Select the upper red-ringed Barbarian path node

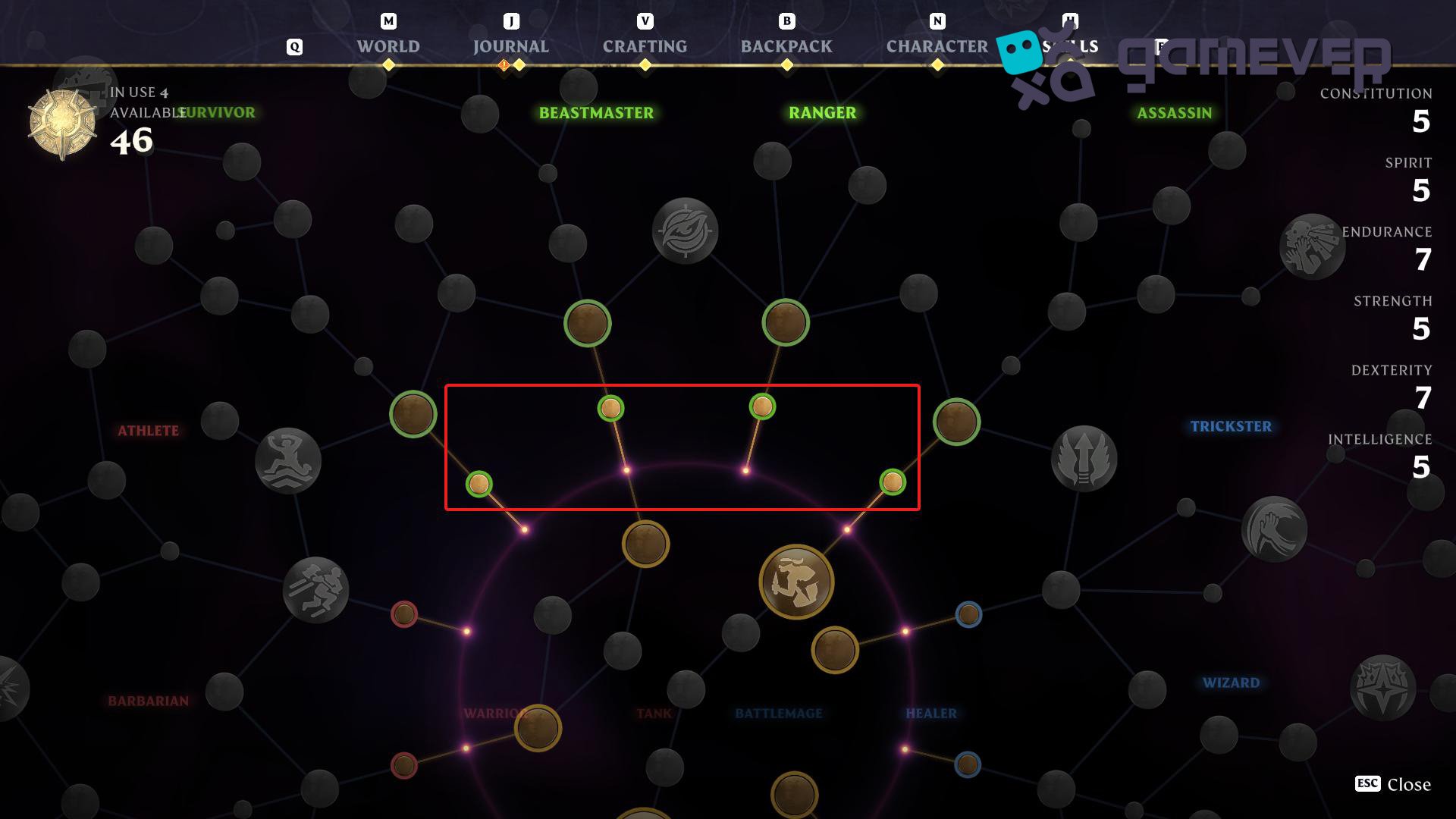(404, 614)
